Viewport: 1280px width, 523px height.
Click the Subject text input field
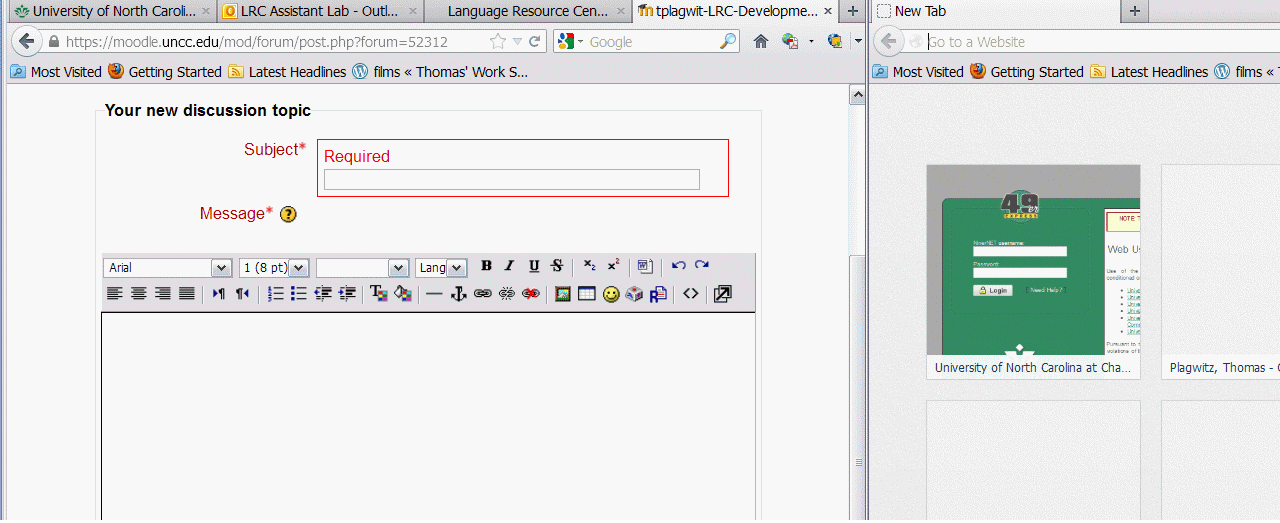pyautogui.click(x=511, y=180)
